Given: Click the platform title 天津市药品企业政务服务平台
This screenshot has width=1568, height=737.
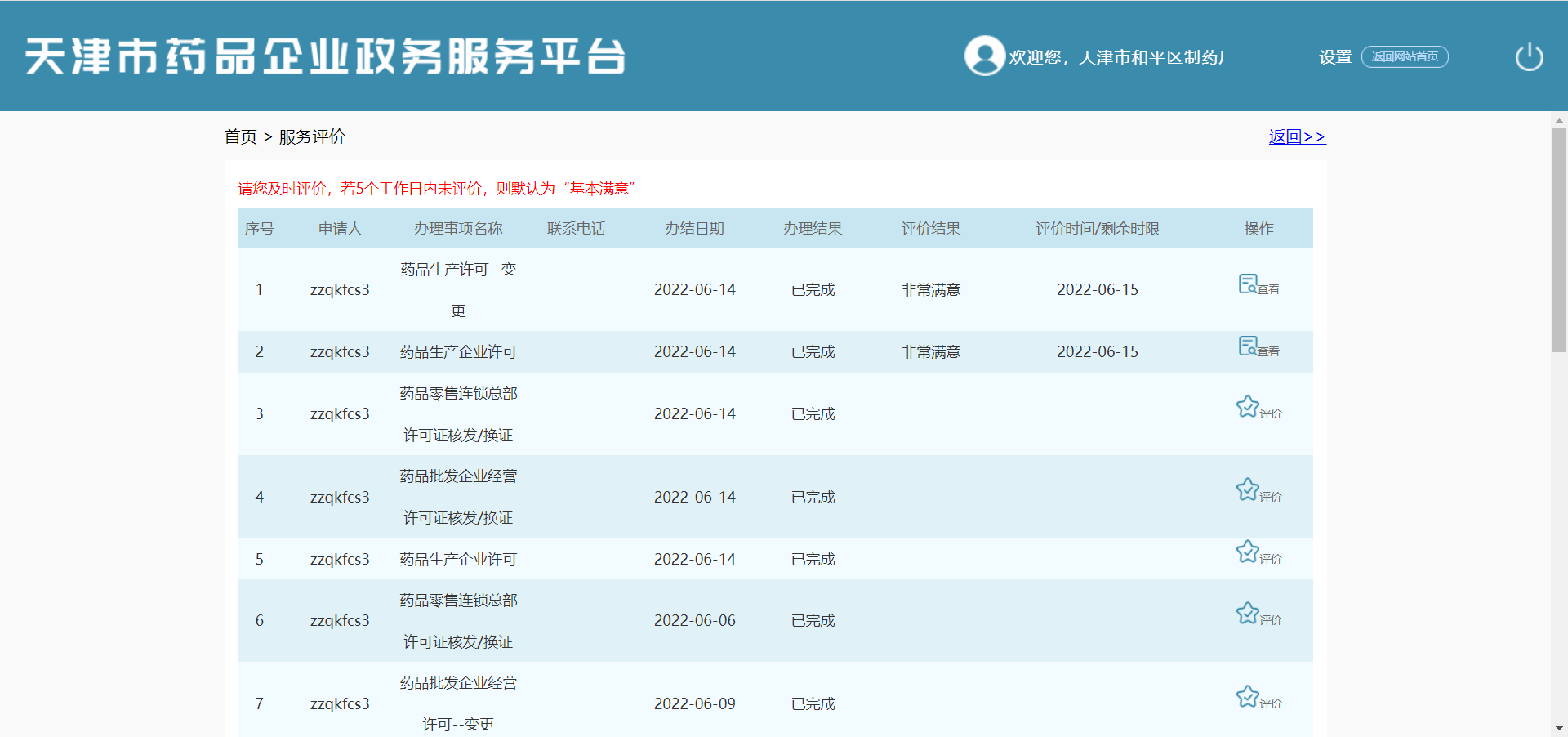Looking at the screenshot, I should pyautogui.click(x=325, y=56).
